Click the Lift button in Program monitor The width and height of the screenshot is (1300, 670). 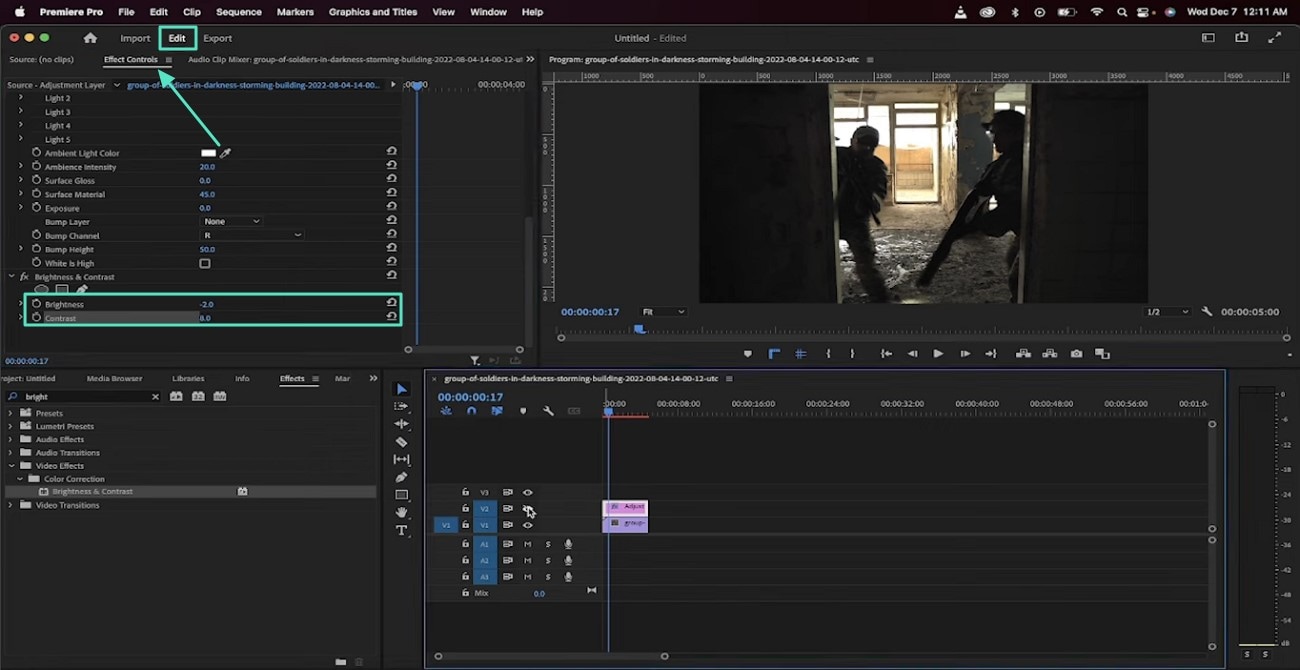pyautogui.click(x=1023, y=353)
